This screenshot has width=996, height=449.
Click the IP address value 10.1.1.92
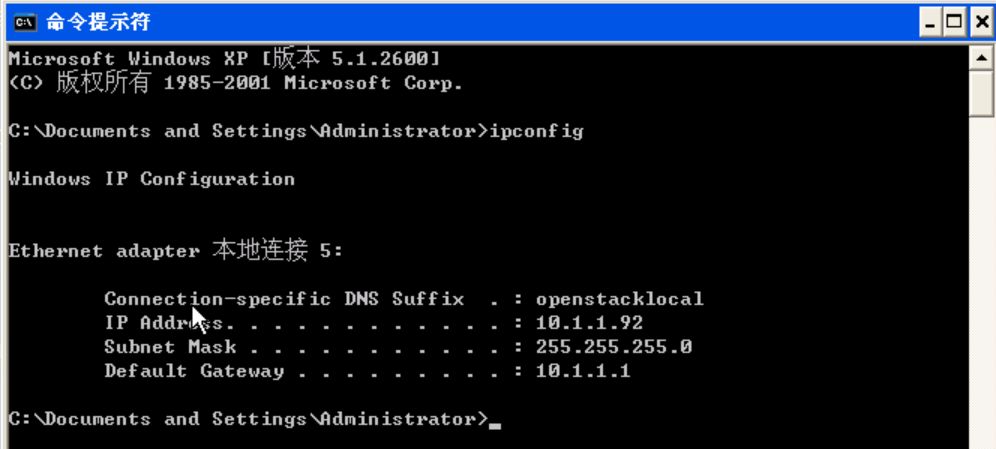[x=589, y=323]
